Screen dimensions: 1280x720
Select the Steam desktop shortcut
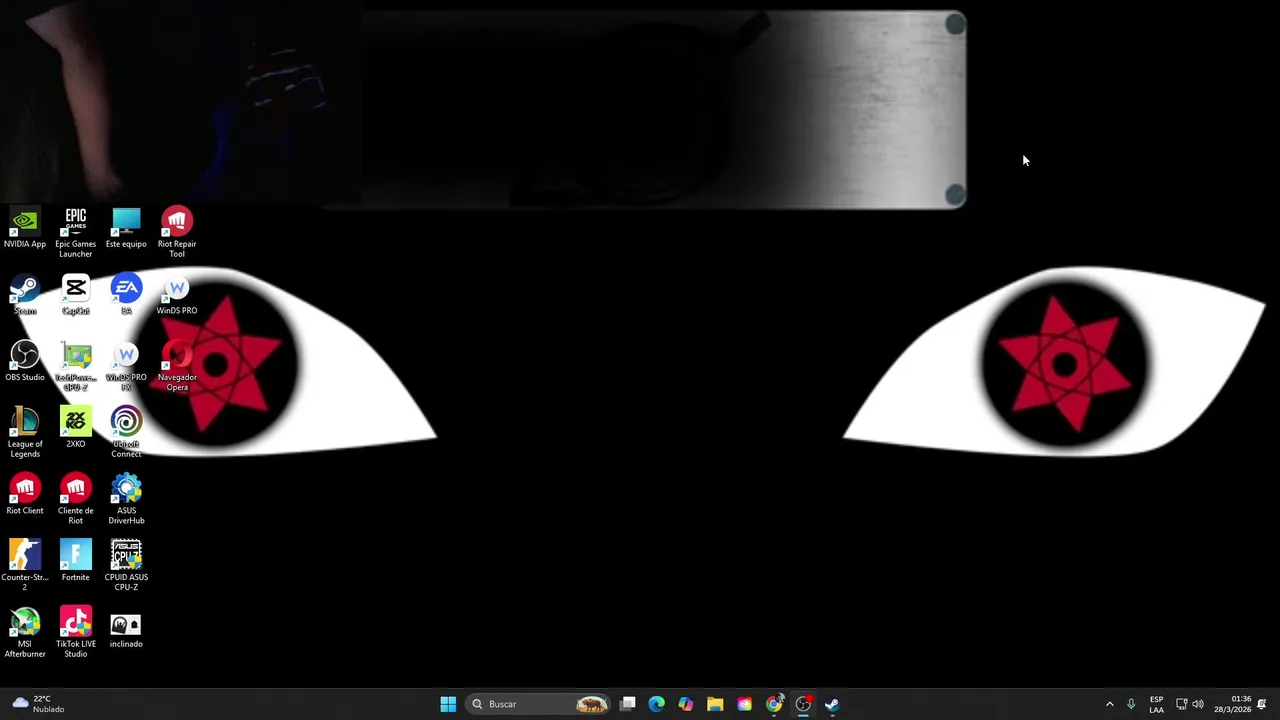(25, 295)
